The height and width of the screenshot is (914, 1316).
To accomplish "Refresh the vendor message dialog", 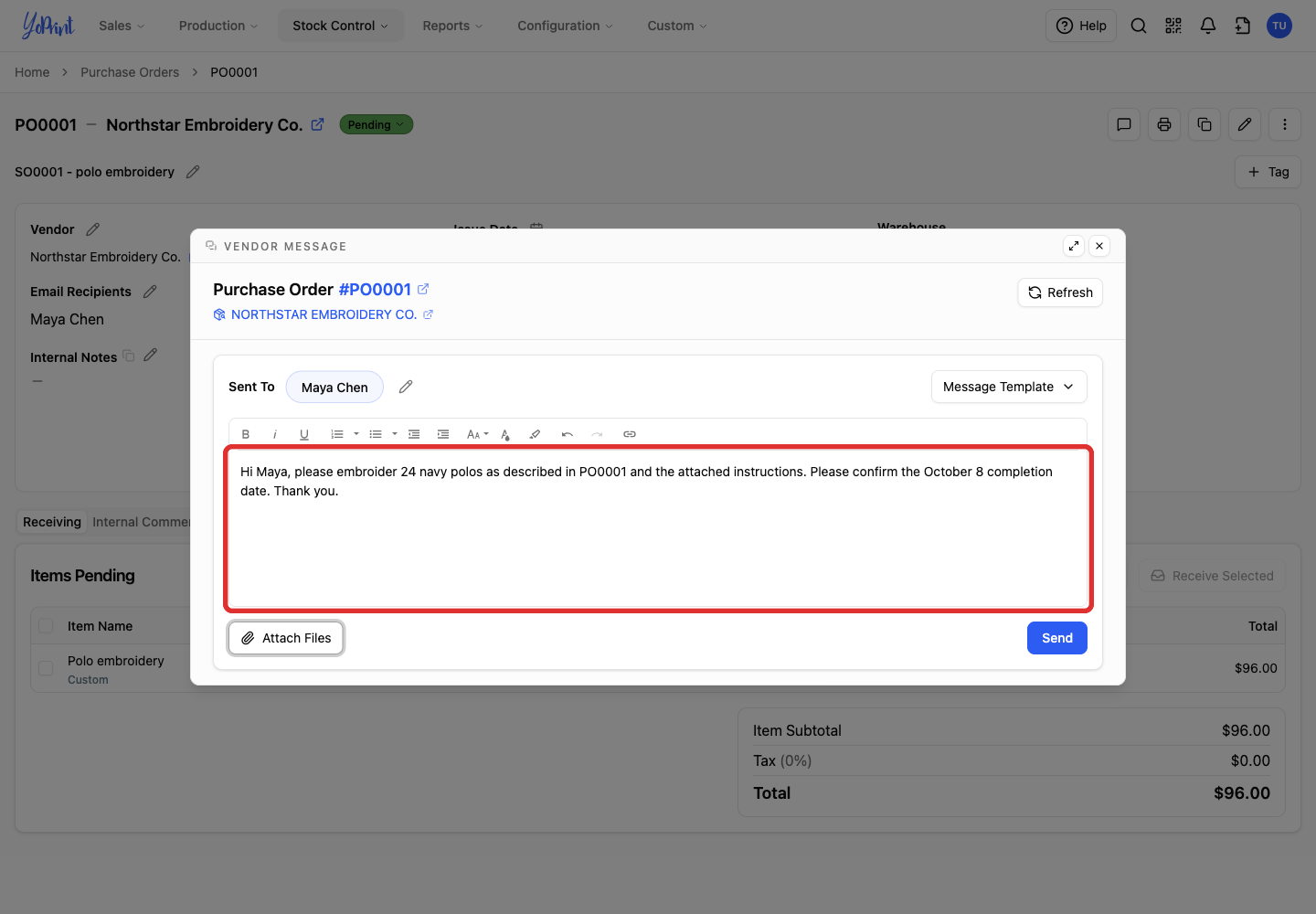I will click(x=1060, y=292).
